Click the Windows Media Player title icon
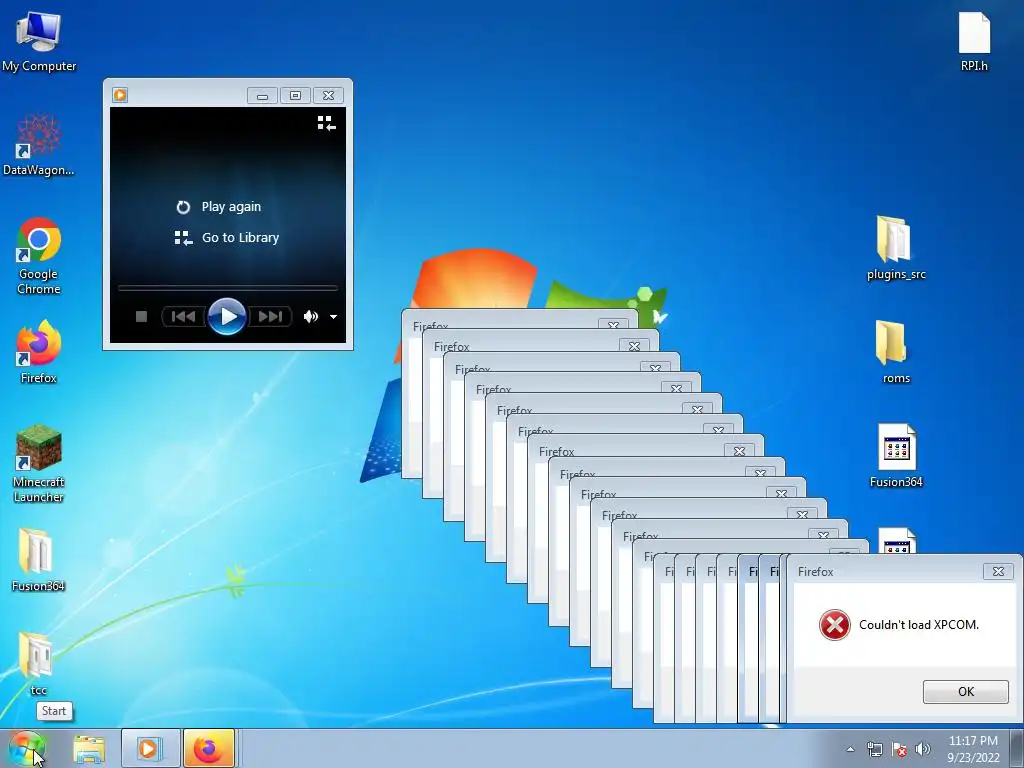 120,95
